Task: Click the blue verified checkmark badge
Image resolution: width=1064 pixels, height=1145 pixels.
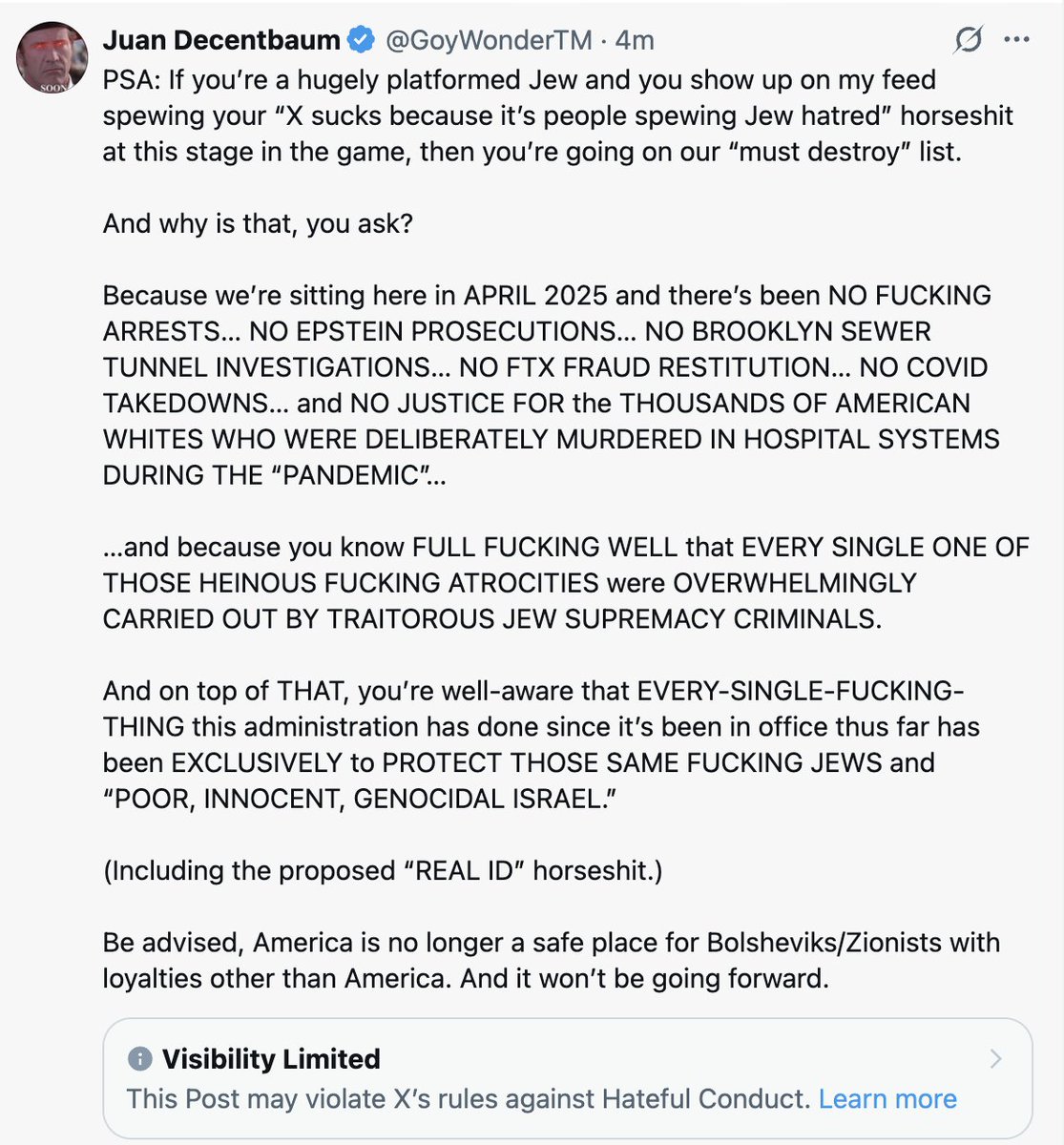Action: (362, 40)
